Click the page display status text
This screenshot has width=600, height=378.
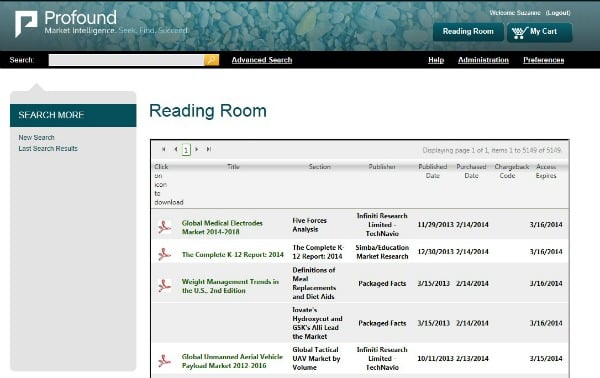[491, 150]
